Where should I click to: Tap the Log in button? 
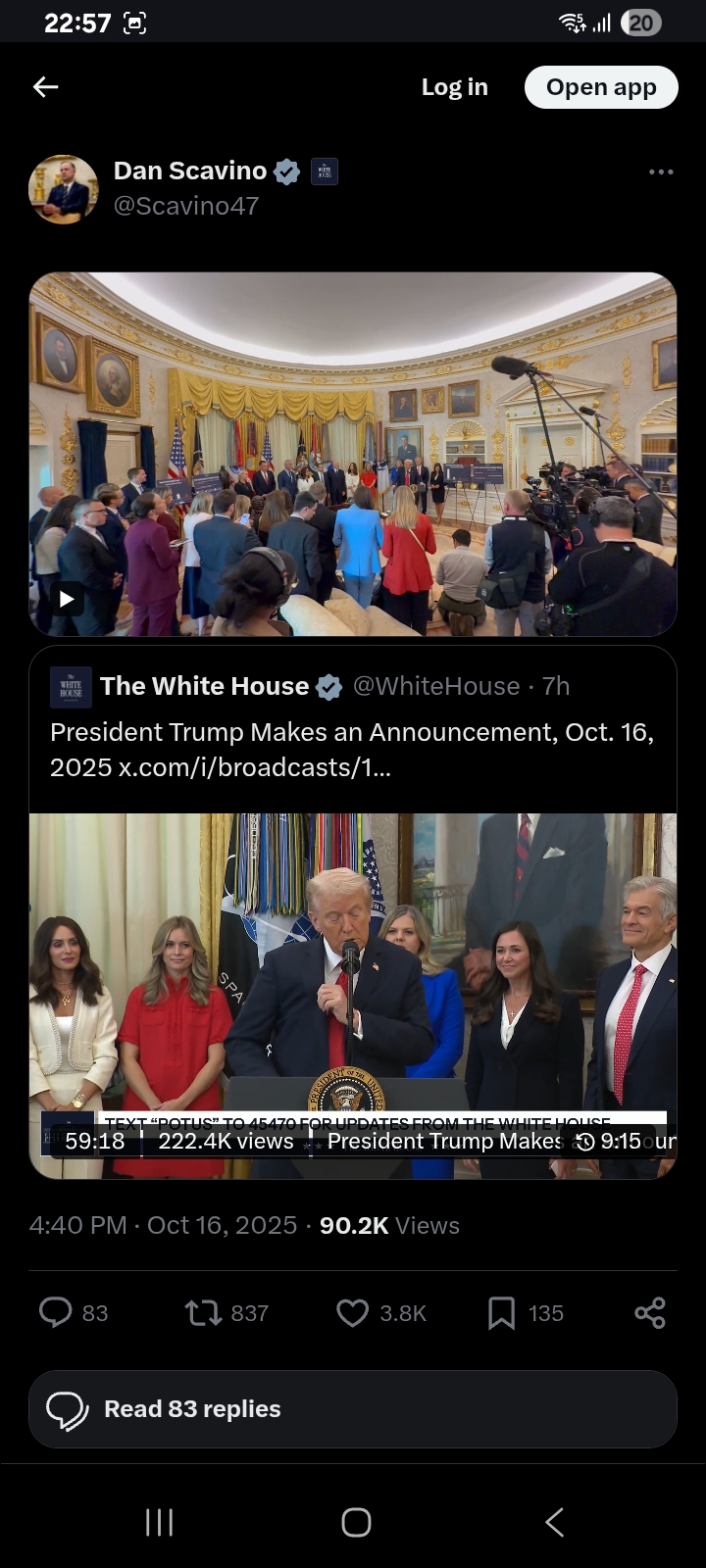[454, 87]
